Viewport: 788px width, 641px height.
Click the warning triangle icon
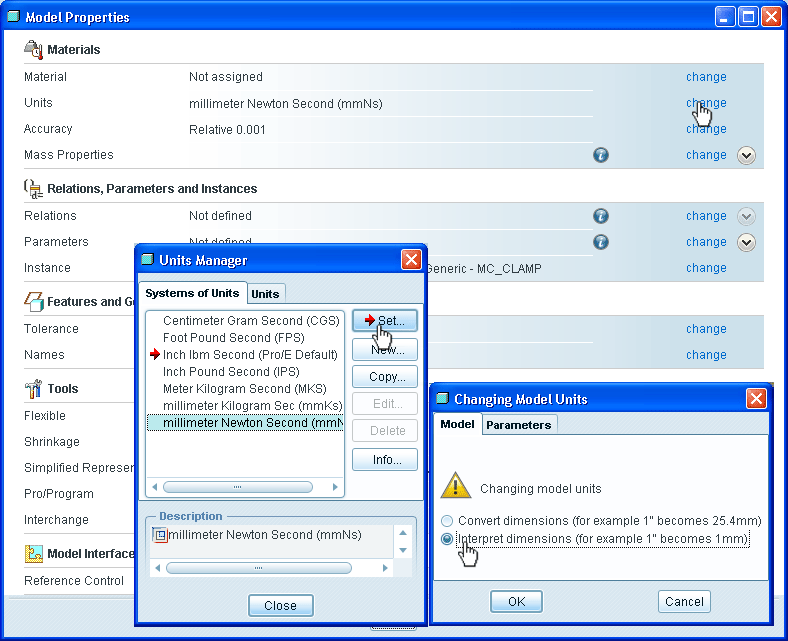tap(456, 486)
